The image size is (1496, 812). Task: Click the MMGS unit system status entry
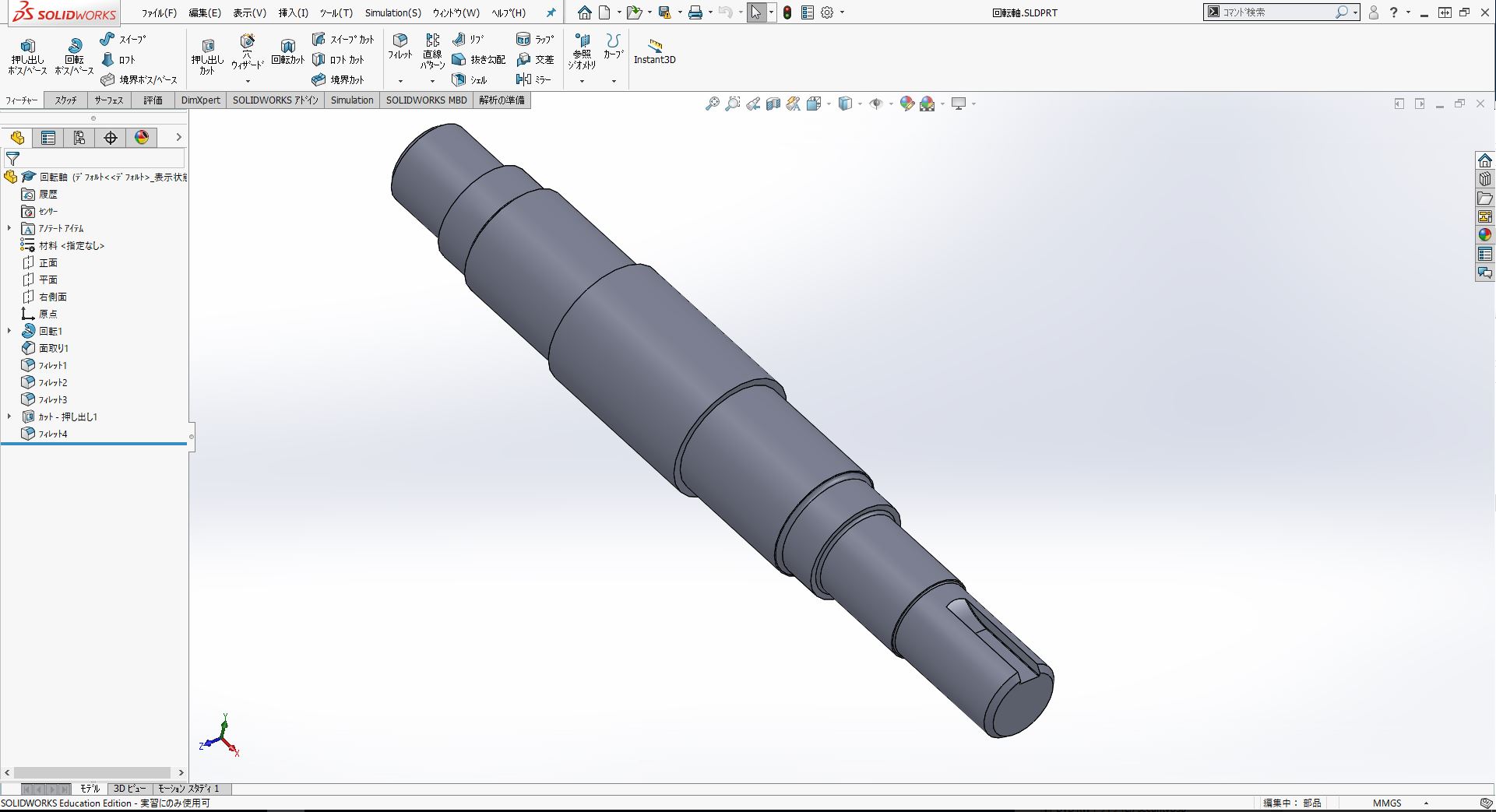pos(1387,803)
